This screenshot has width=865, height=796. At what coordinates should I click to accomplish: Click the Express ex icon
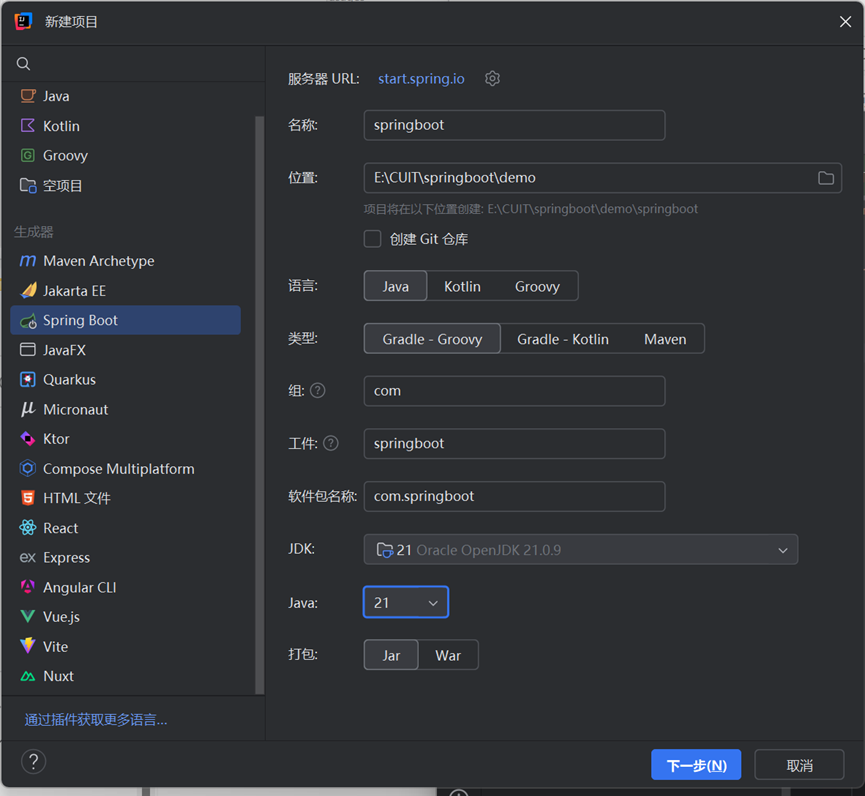[x=28, y=558]
